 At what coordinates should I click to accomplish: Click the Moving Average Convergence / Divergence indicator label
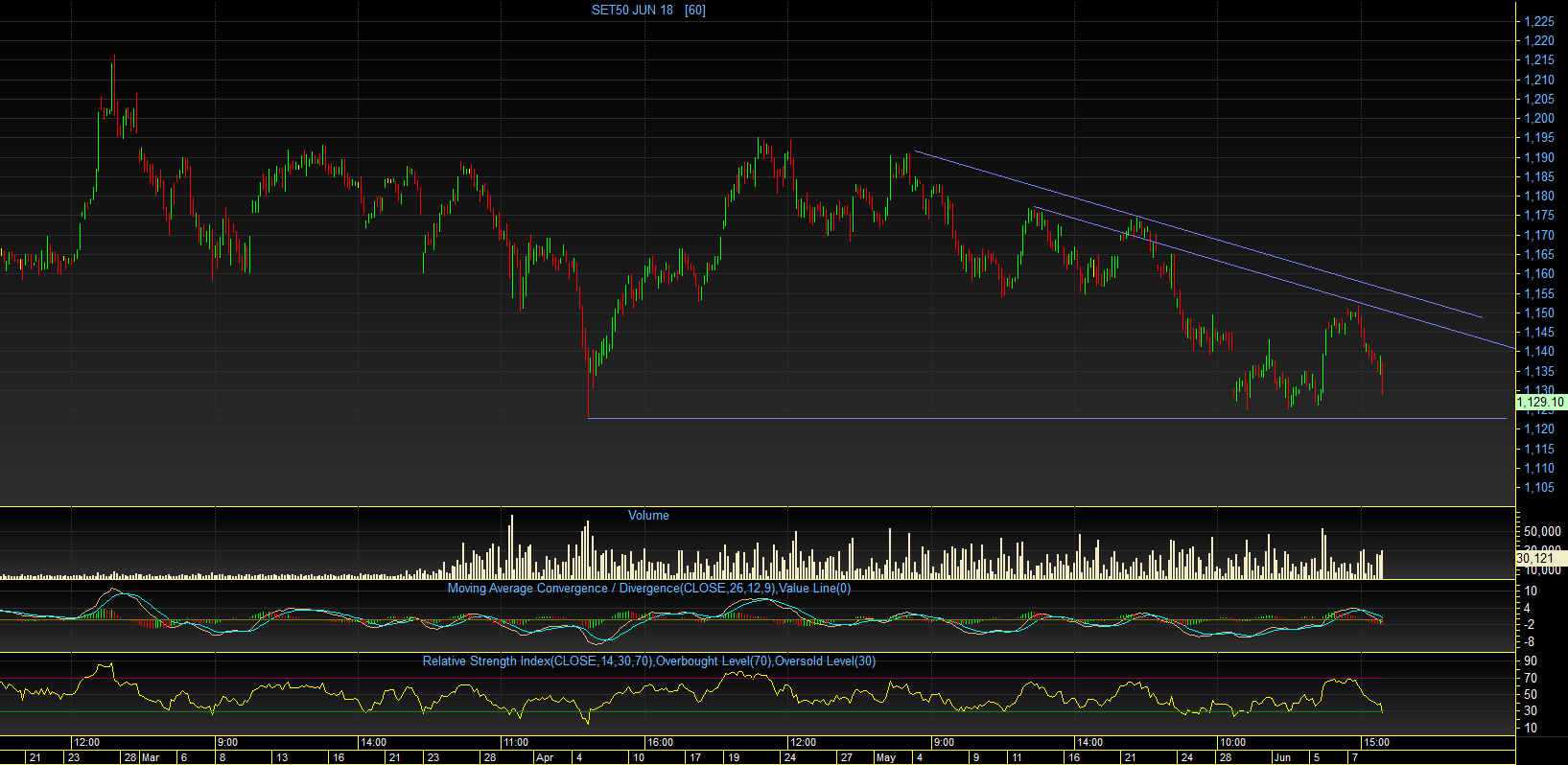click(x=649, y=588)
